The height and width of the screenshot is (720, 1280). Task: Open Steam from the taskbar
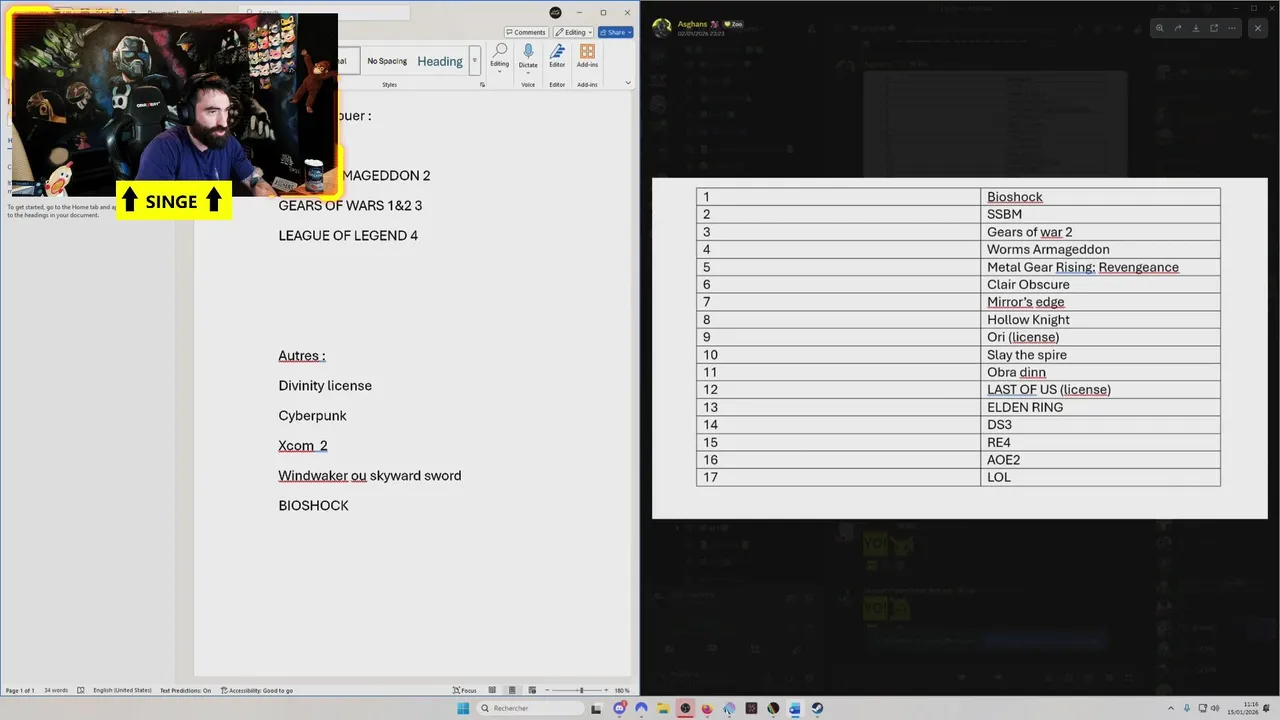[817, 708]
